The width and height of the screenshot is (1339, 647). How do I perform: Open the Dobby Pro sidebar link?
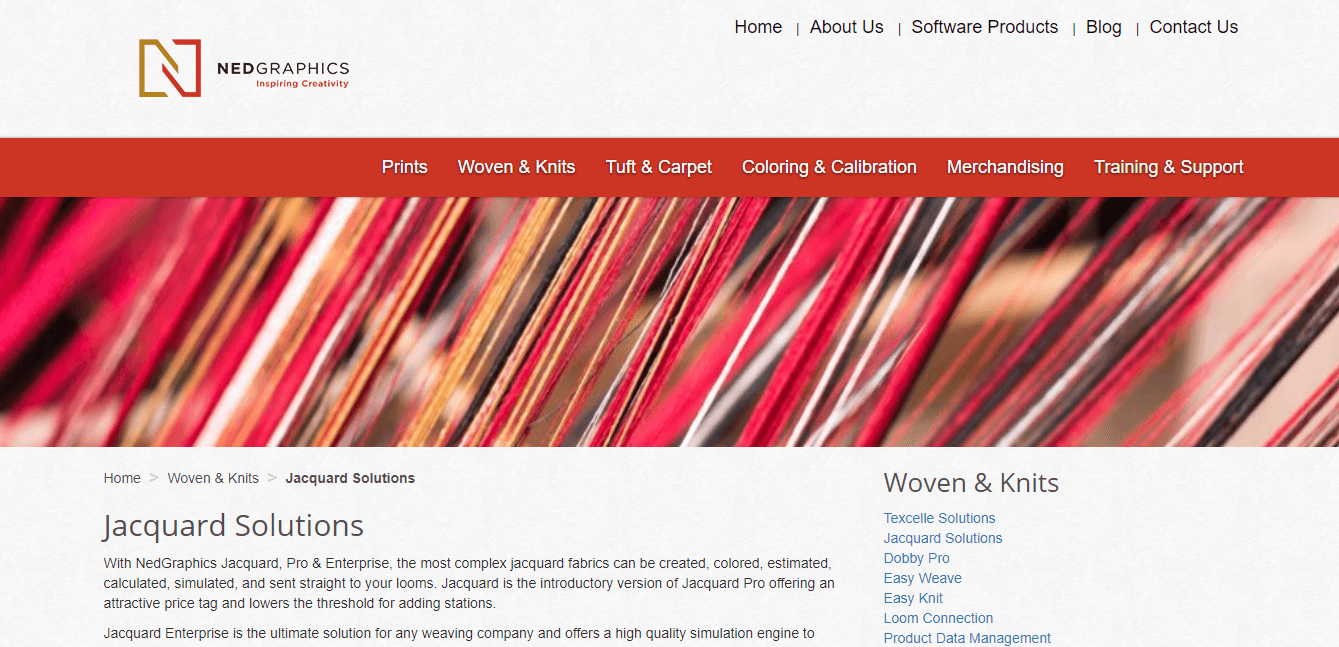click(916, 558)
